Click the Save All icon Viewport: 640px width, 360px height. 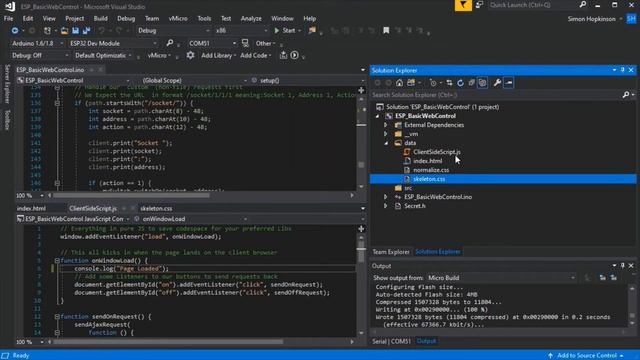(x=87, y=31)
